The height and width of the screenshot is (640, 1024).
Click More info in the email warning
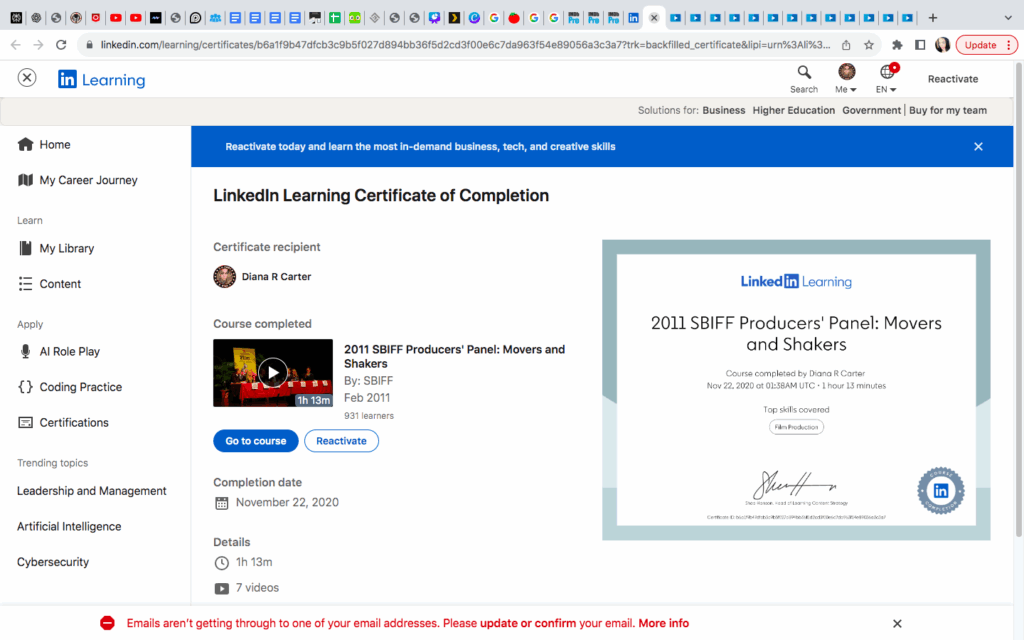coord(664,623)
